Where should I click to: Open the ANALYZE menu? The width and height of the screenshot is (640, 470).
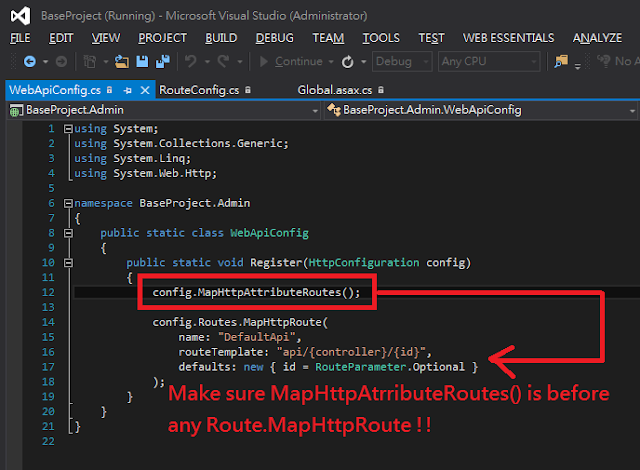pyautogui.click(x=597, y=38)
